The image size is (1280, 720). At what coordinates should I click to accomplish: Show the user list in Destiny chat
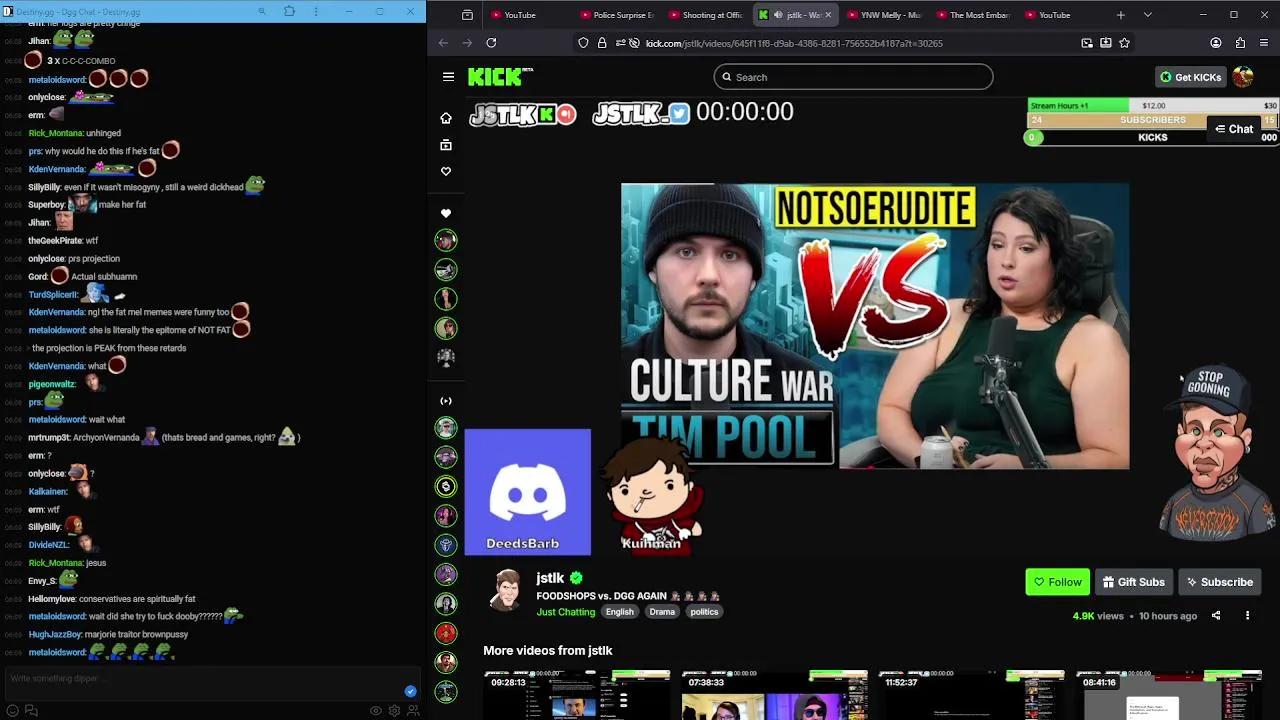tap(412, 710)
